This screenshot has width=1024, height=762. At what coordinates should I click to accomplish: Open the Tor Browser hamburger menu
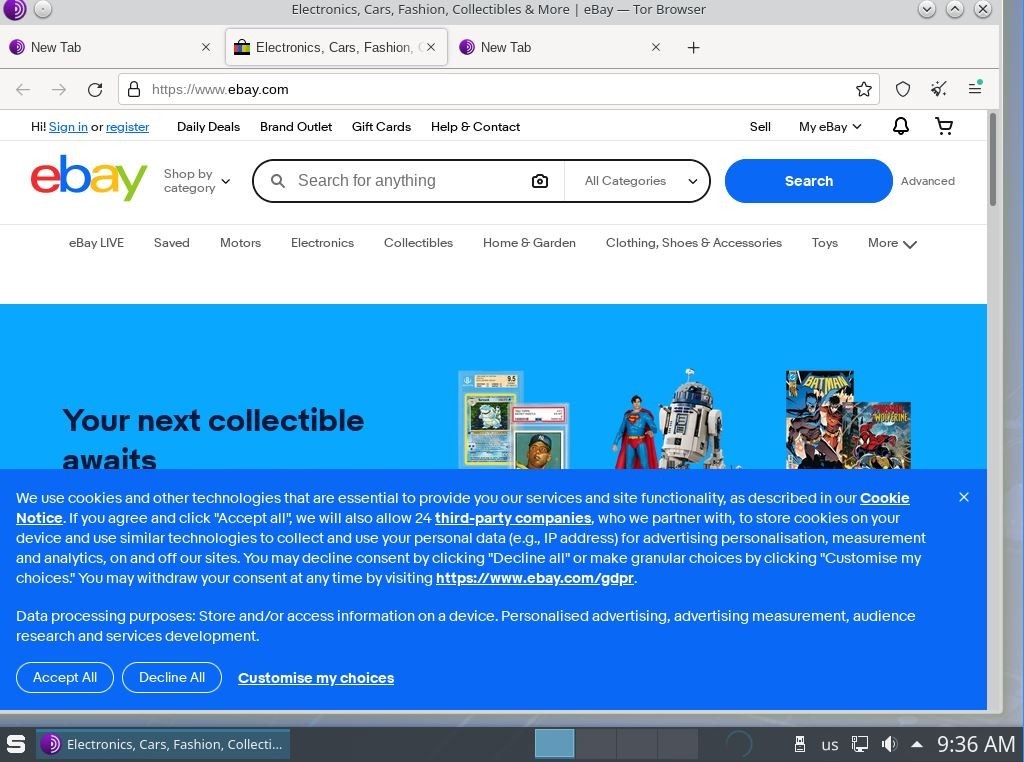point(975,88)
